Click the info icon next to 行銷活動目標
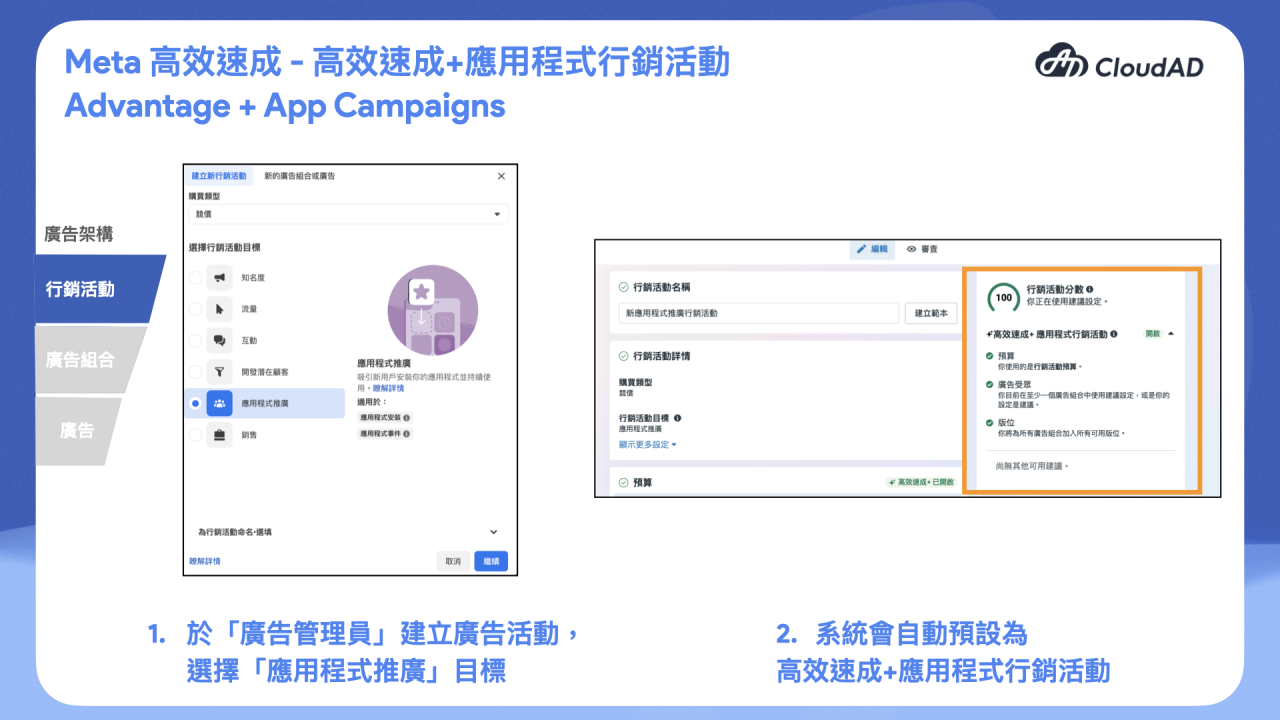 678,418
